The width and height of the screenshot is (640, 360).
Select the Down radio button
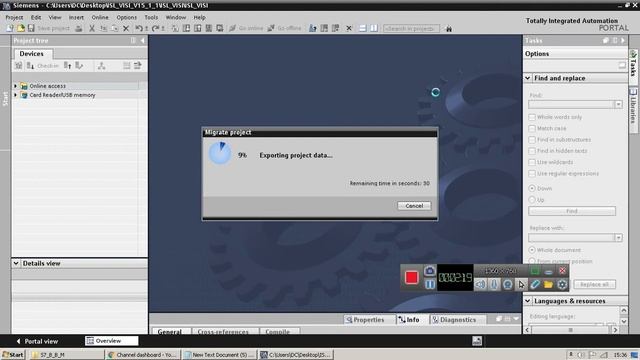532,188
